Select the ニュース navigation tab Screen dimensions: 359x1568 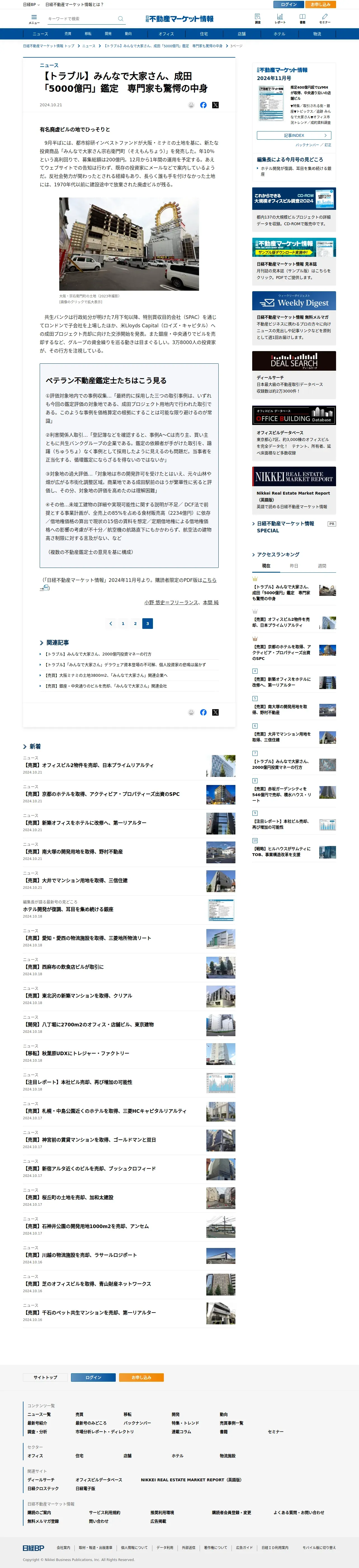click(x=40, y=34)
